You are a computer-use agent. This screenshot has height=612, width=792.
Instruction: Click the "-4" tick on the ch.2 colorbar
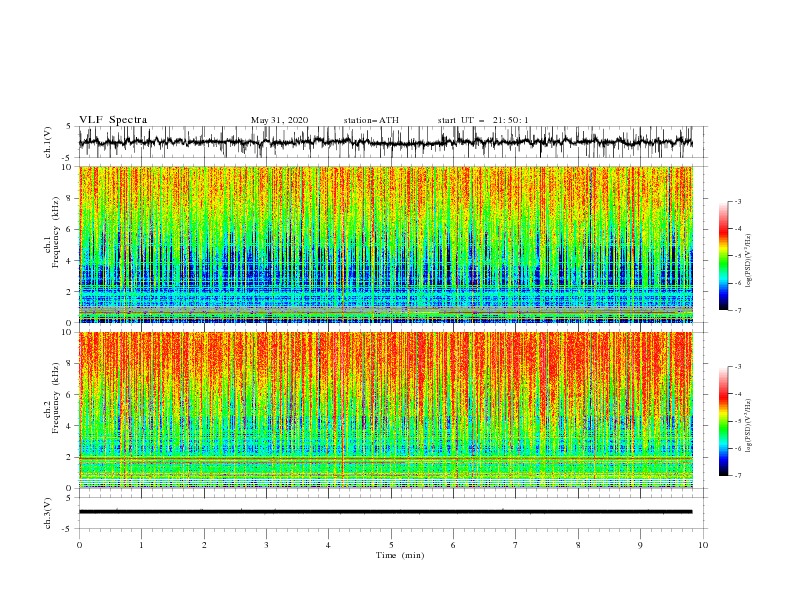click(737, 394)
